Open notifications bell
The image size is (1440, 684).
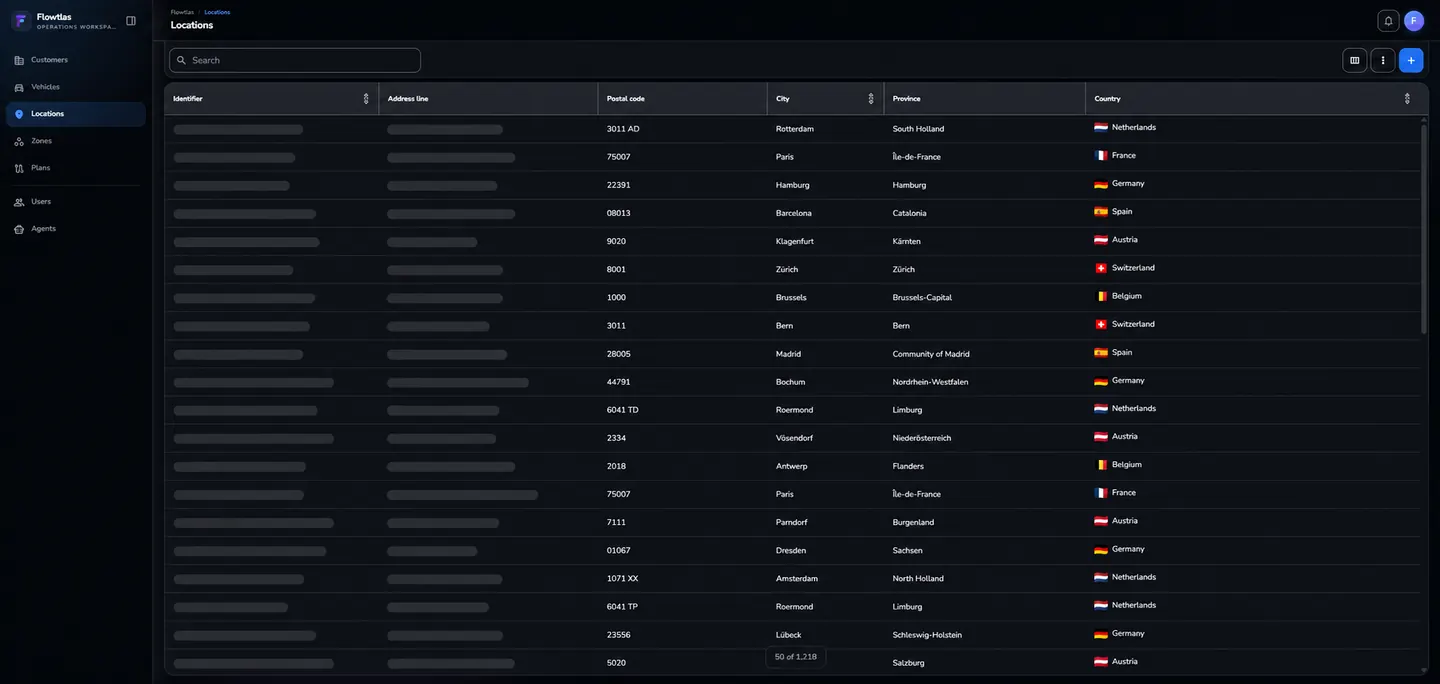[x=1388, y=21]
